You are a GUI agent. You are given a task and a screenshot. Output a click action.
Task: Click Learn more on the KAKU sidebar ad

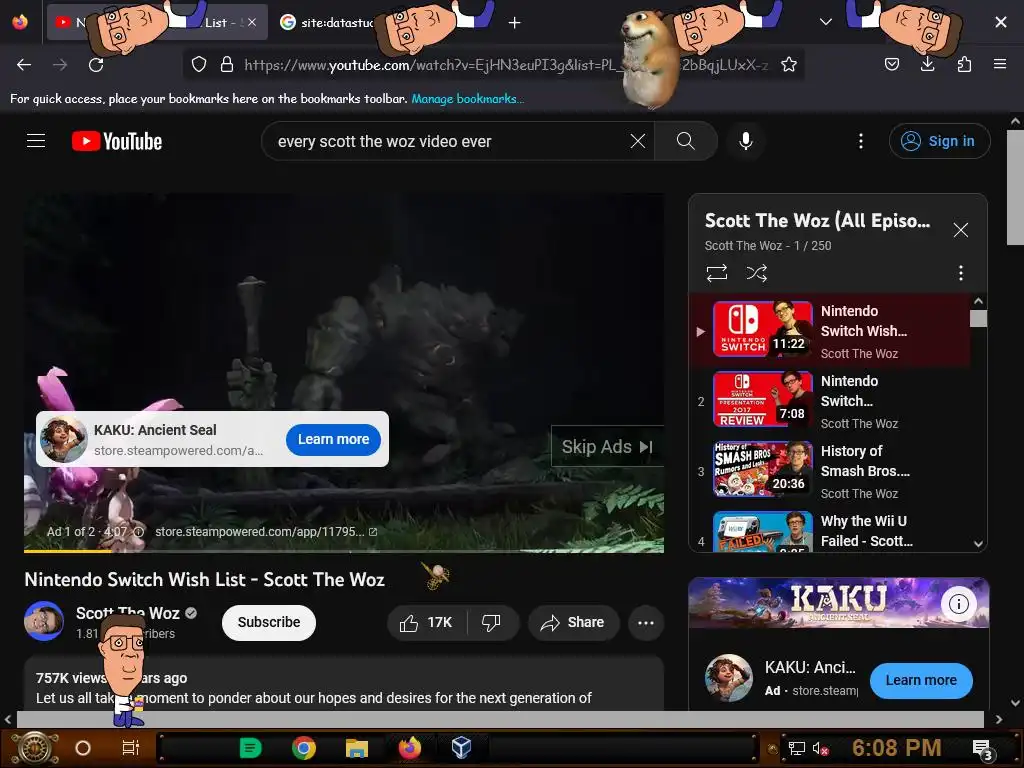click(921, 680)
